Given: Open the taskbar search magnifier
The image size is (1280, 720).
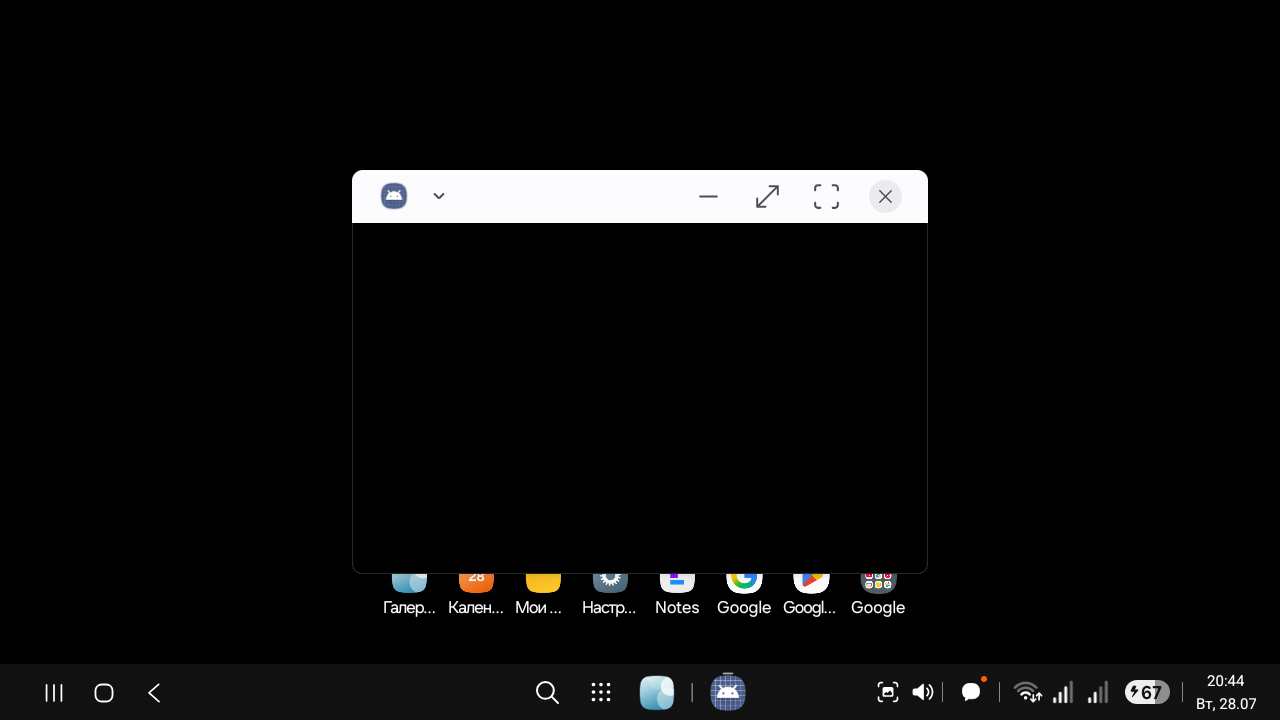Looking at the screenshot, I should pos(547,693).
